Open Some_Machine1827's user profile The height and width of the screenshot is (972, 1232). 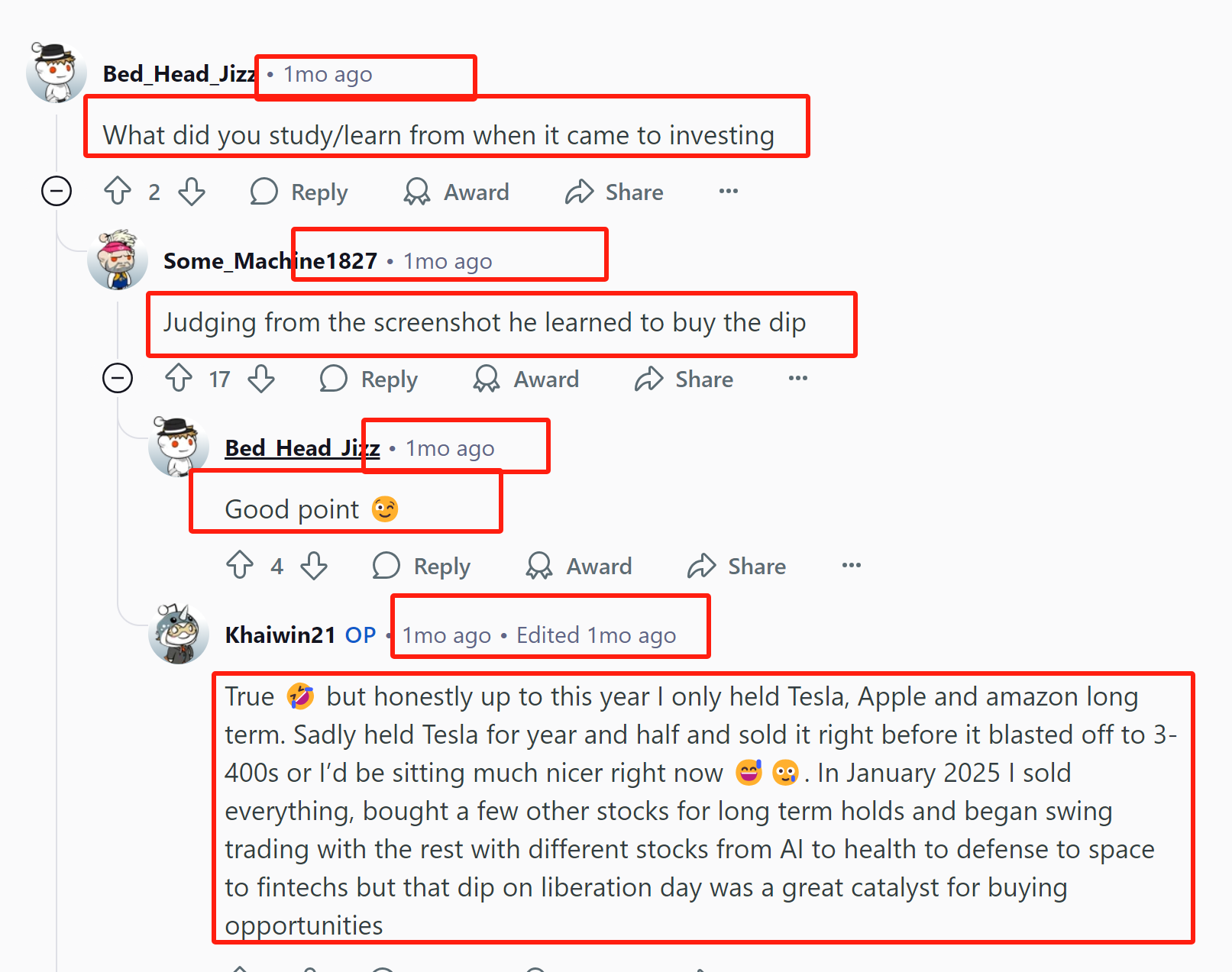coord(270,261)
